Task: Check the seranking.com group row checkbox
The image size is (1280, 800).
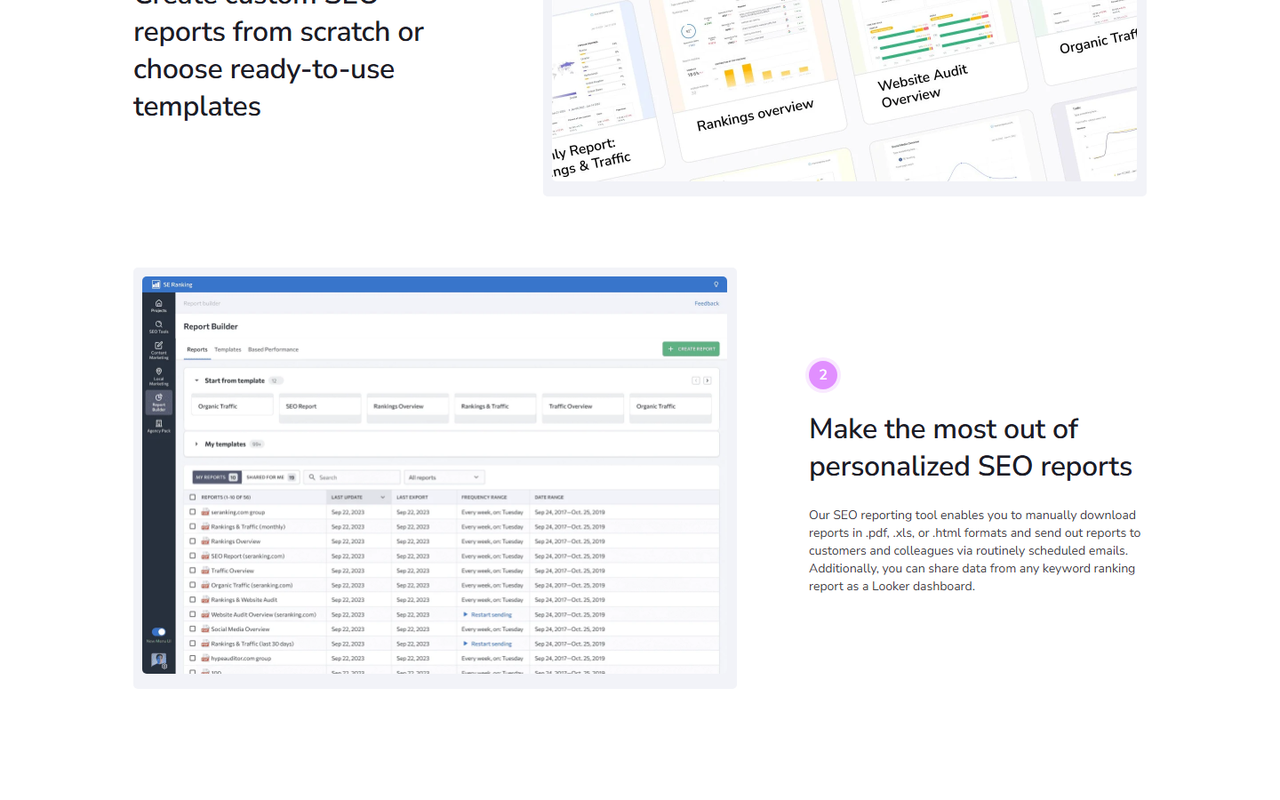Action: [193, 512]
